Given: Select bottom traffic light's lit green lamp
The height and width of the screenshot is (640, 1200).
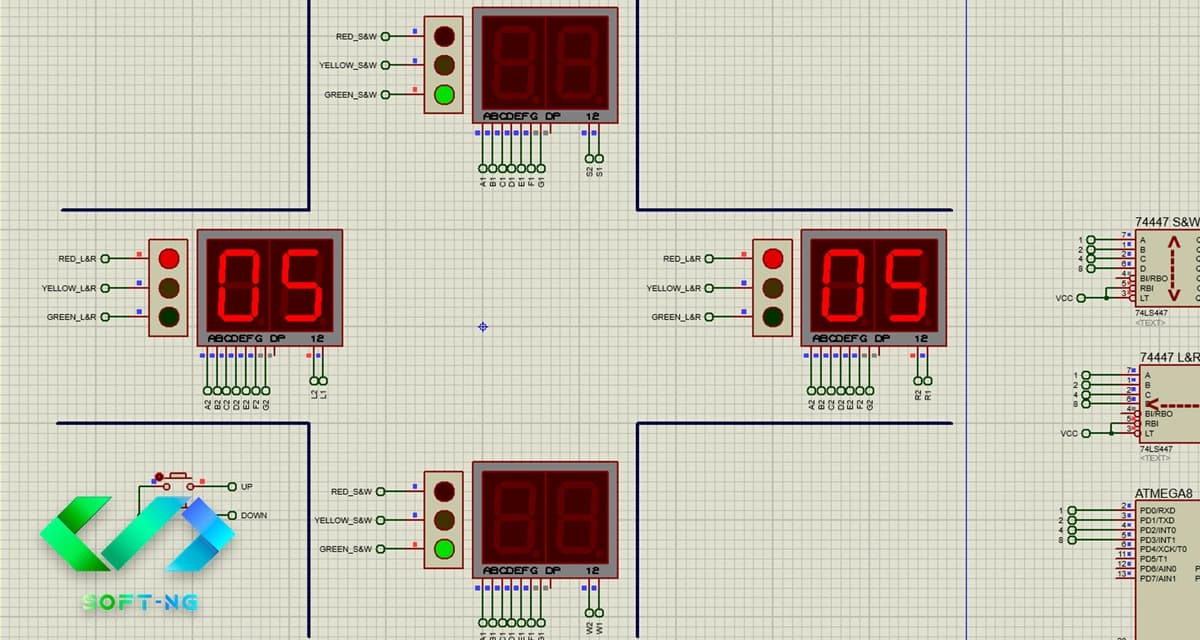Looking at the screenshot, I should pyautogui.click(x=444, y=549).
